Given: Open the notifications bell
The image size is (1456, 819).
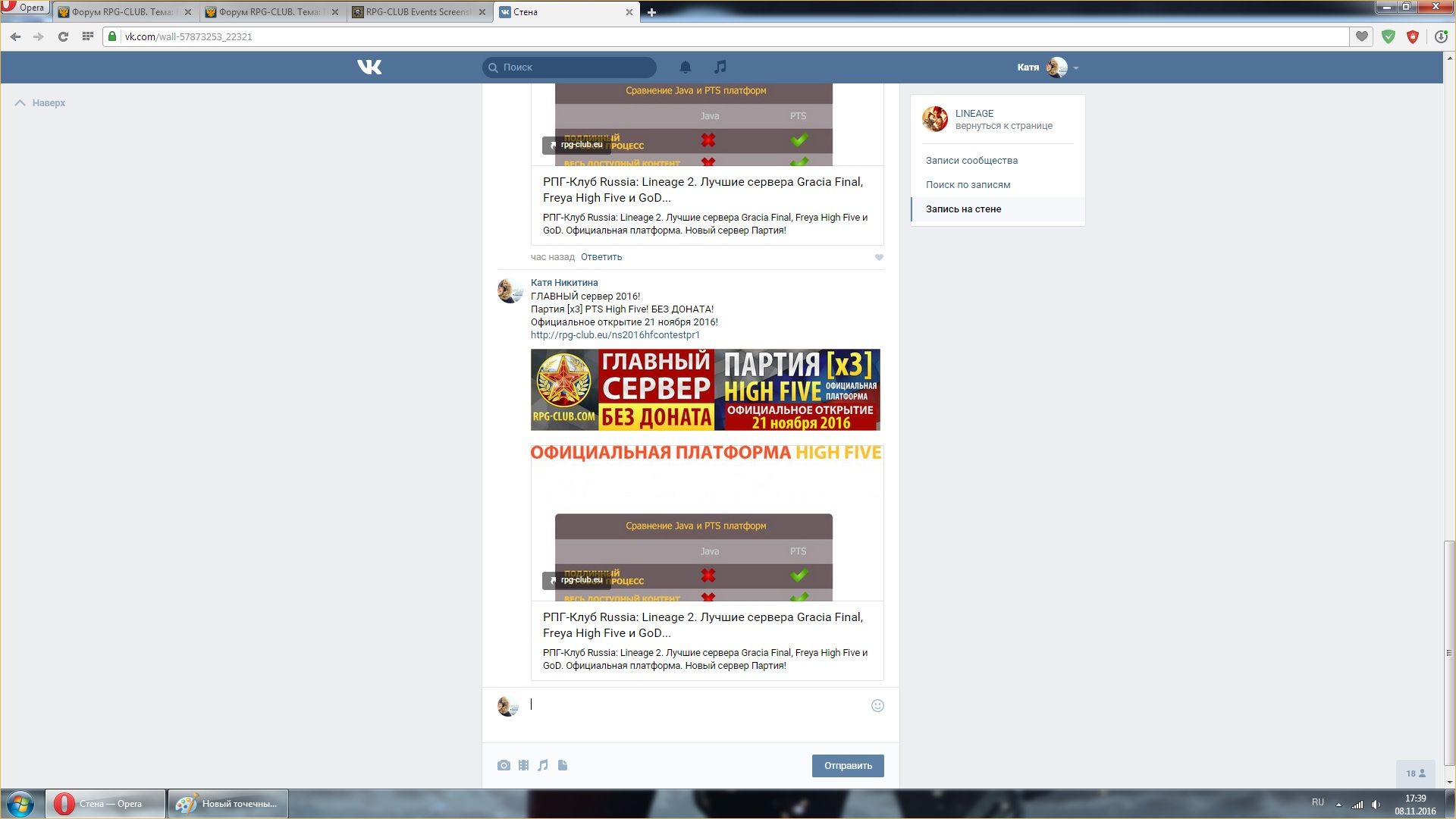Looking at the screenshot, I should coord(685,67).
